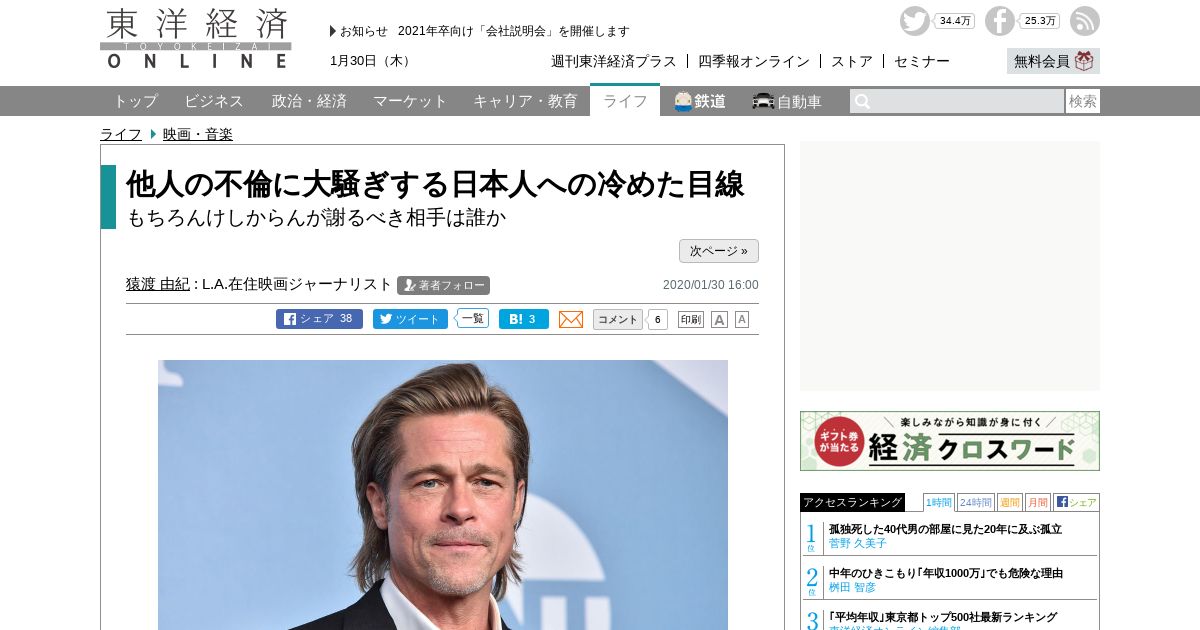Screen dimensions: 1200x630
Task: Select the 24時間 ranking tab
Action: pyautogui.click(x=976, y=502)
